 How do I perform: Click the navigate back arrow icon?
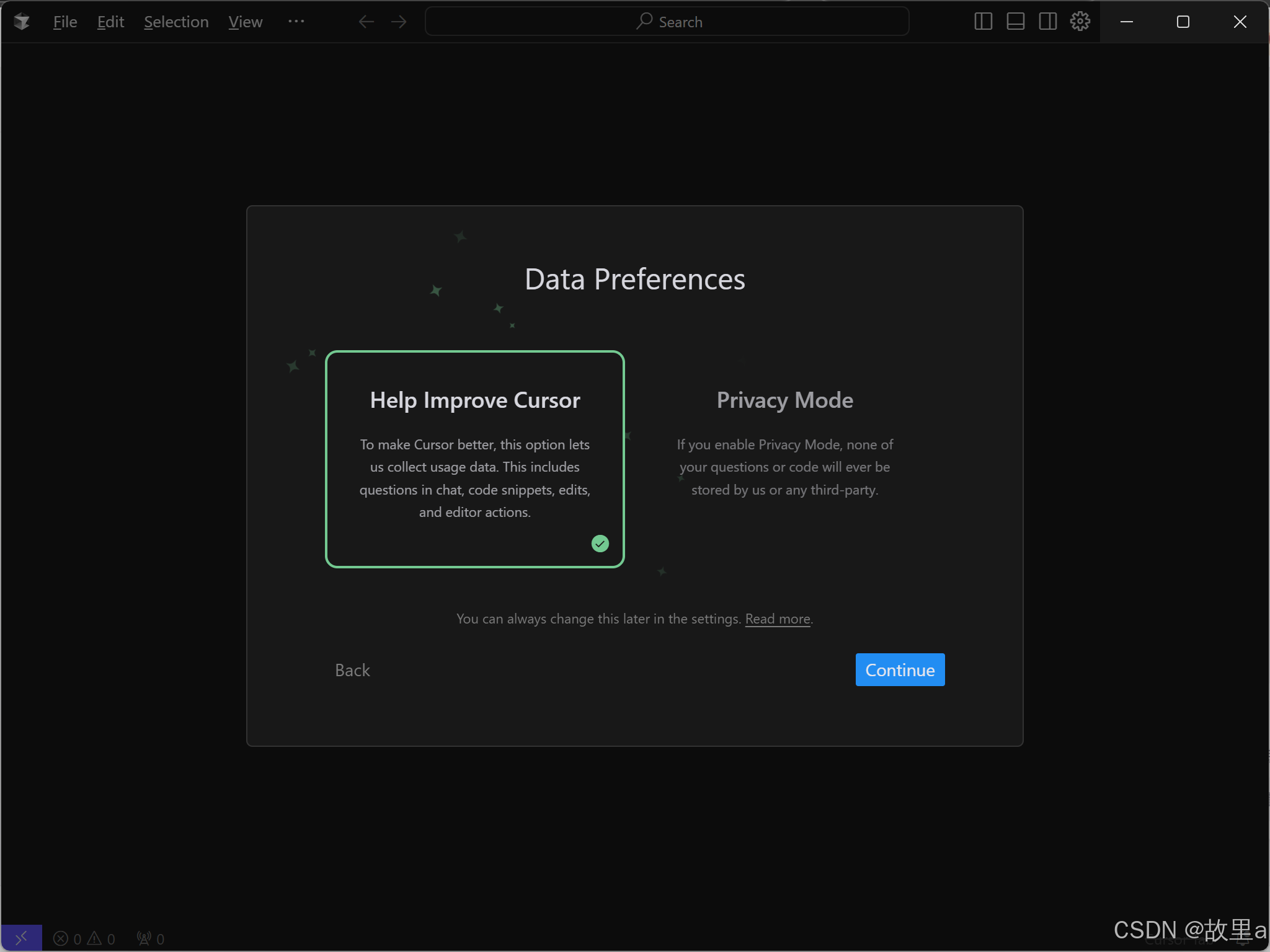[366, 22]
